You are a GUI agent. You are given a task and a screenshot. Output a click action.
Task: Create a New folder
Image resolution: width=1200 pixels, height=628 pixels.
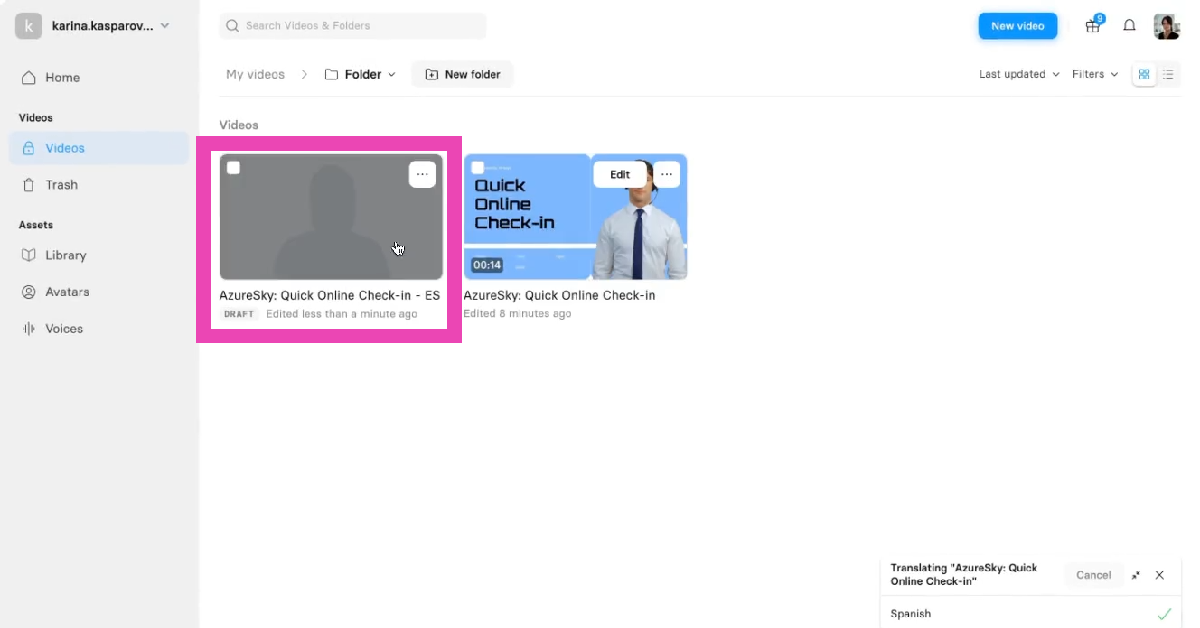coord(462,74)
